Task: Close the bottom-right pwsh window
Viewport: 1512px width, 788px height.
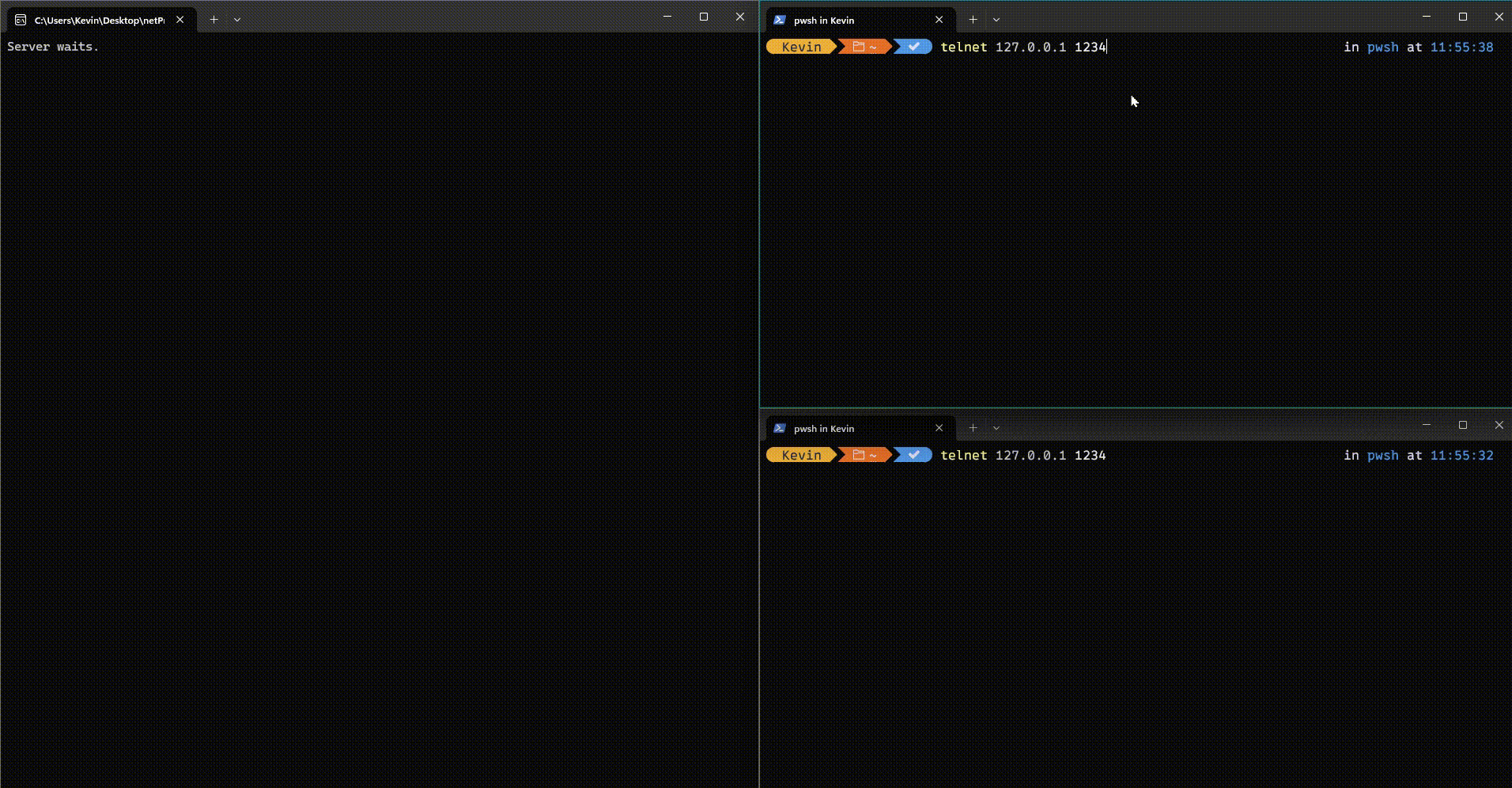Action: tap(1499, 425)
